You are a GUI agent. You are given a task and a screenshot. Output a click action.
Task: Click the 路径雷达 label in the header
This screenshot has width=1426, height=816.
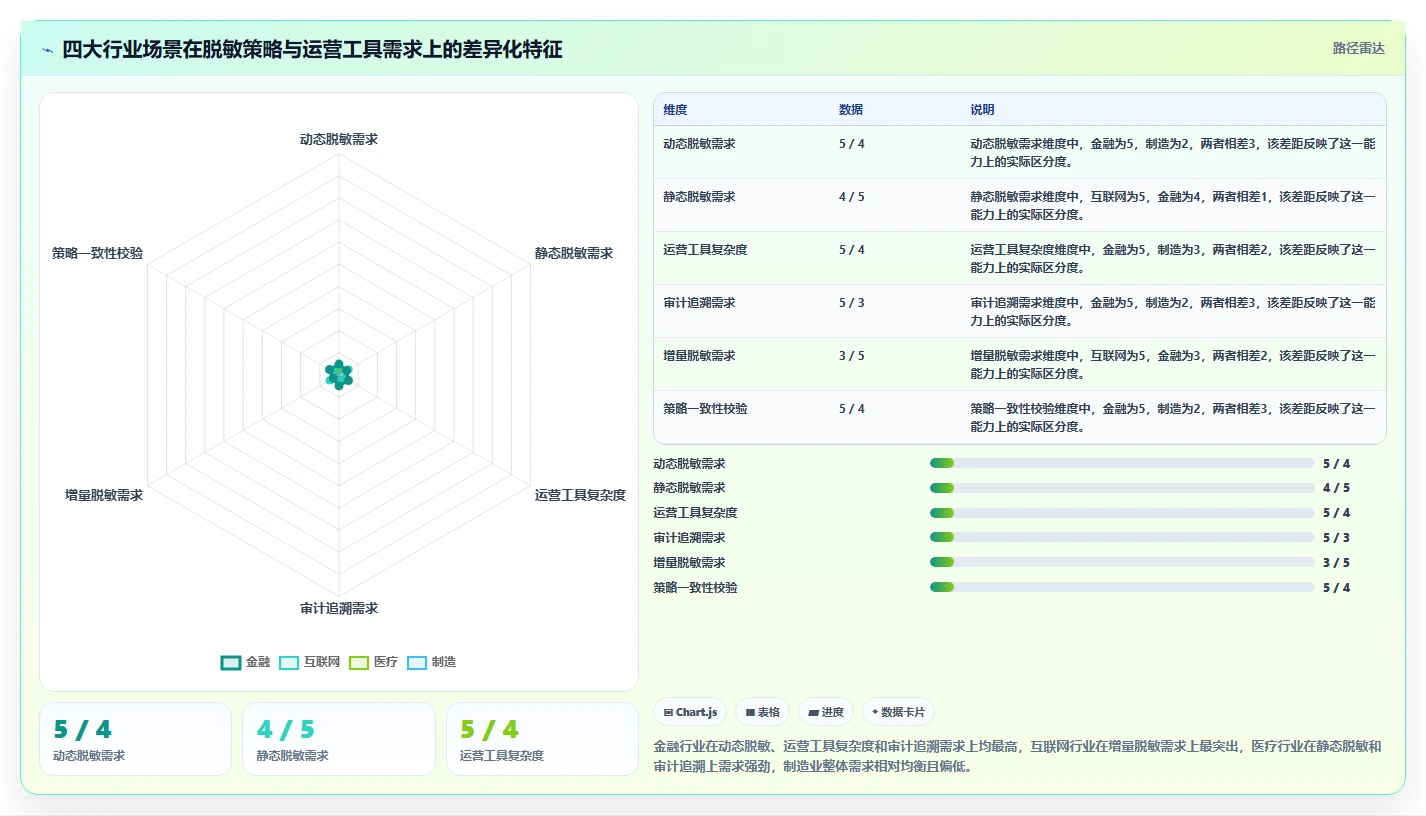1359,48
